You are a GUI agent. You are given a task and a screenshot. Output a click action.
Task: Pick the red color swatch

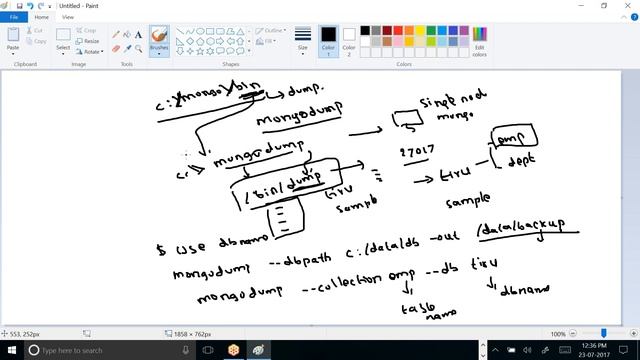pyautogui.click(x=398, y=31)
